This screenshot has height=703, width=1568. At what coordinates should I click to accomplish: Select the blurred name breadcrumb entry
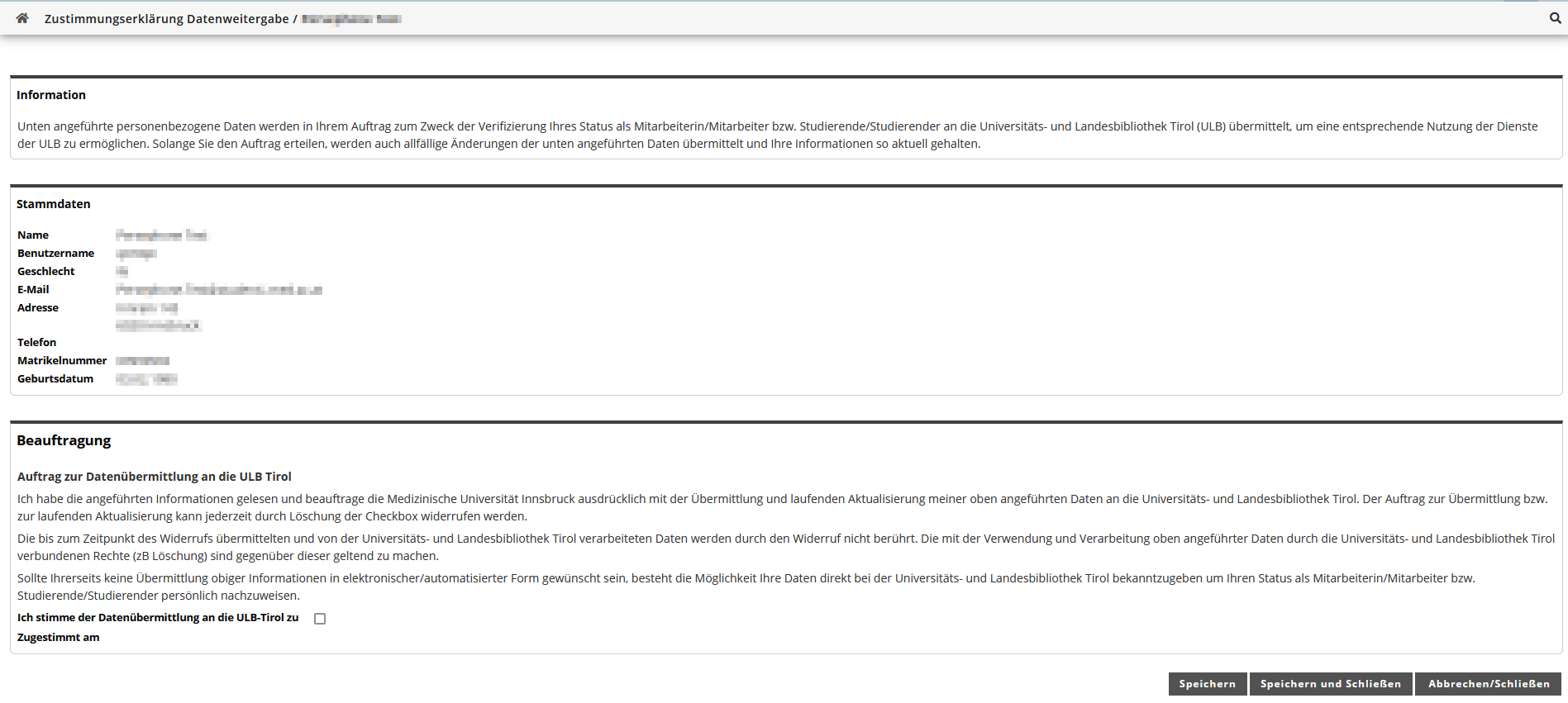[x=351, y=19]
